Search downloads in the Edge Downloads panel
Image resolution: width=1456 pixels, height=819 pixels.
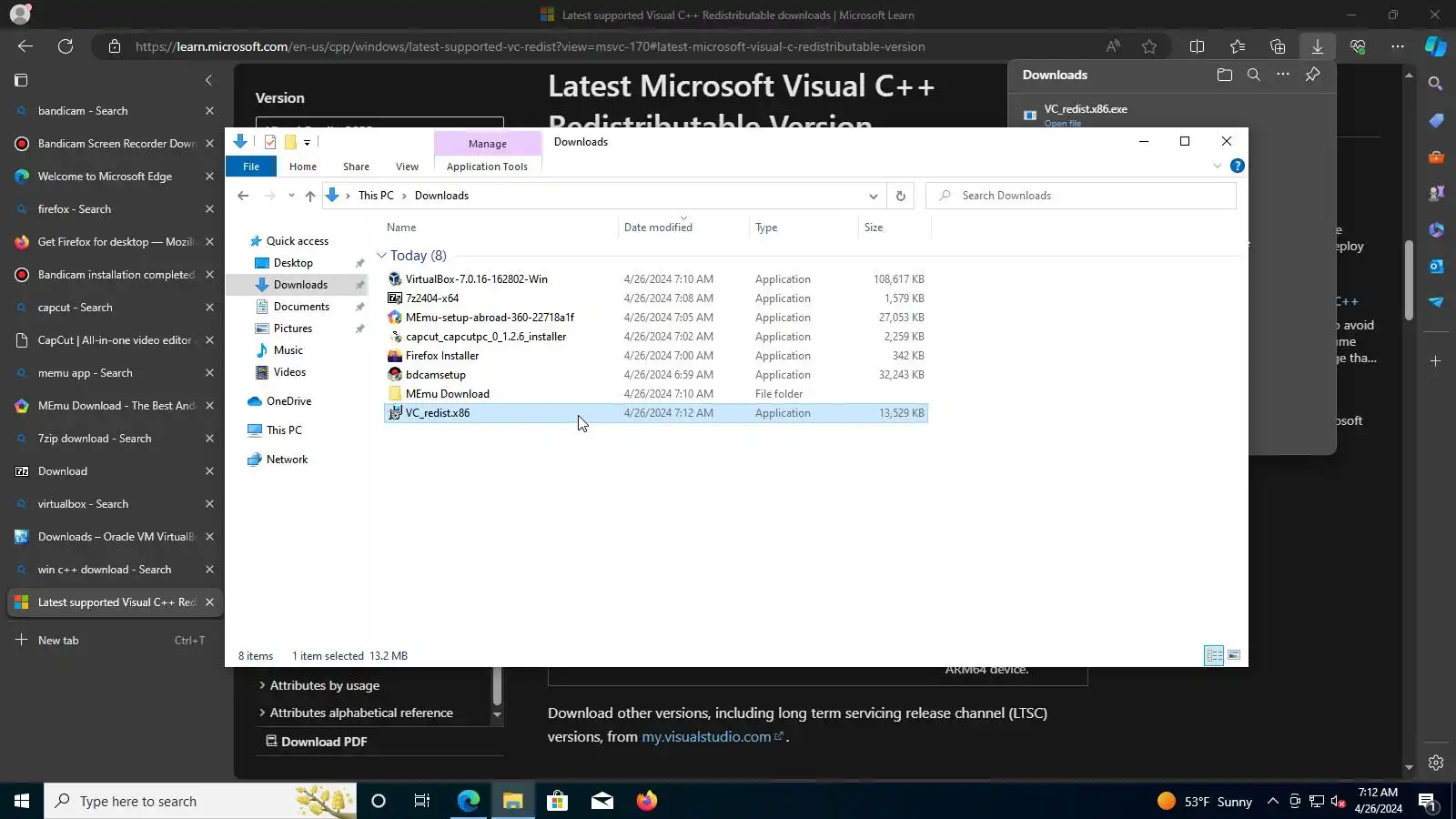pos(1254,75)
